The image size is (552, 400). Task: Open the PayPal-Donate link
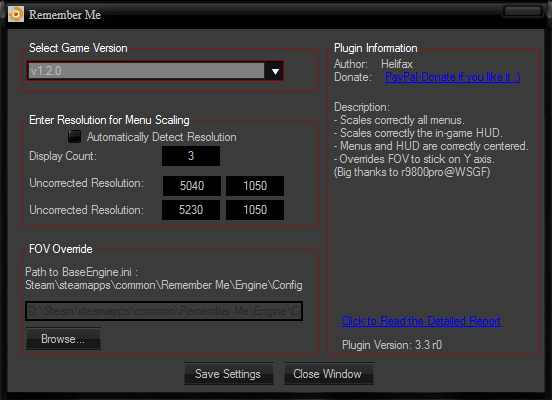(452, 77)
